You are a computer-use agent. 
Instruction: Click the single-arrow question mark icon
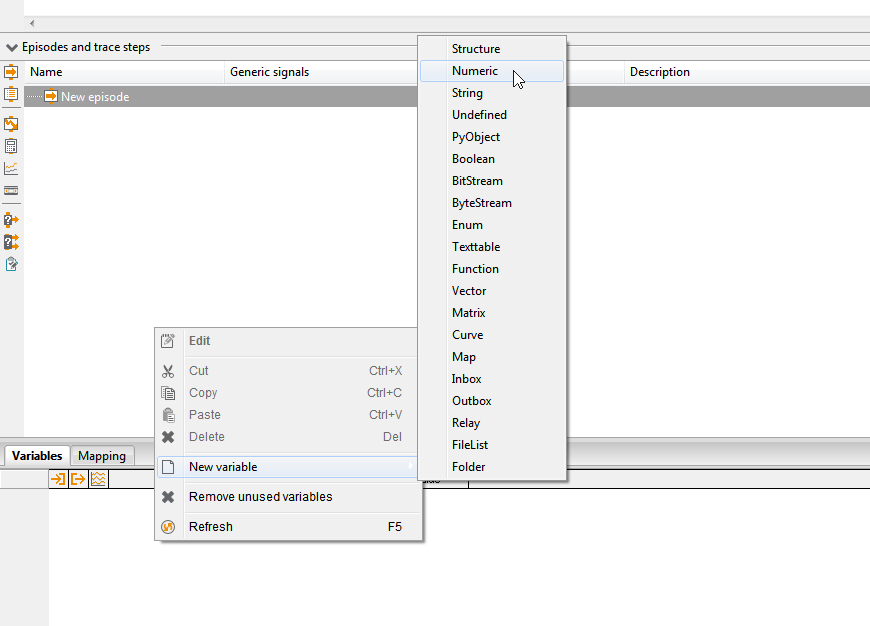pyautogui.click(x=11, y=220)
